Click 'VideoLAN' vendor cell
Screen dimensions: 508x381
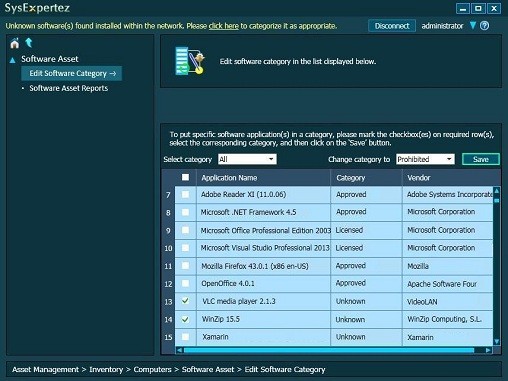[x=448, y=302]
